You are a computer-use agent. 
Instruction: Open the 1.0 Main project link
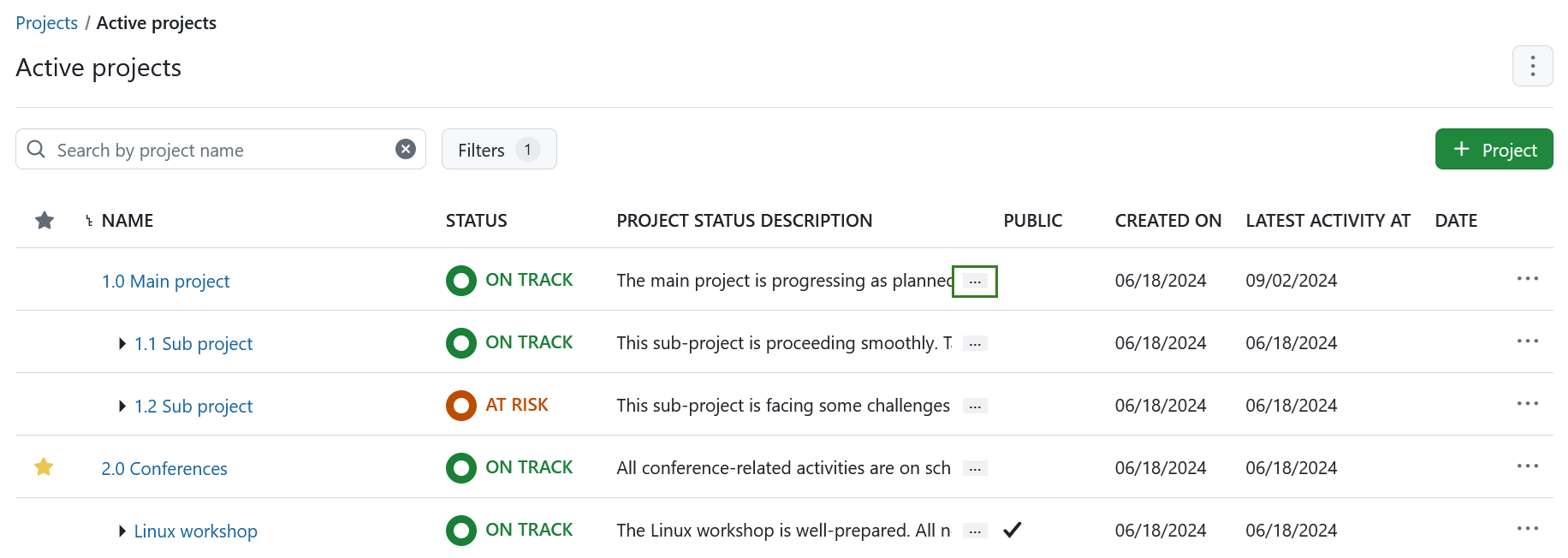[x=165, y=281]
